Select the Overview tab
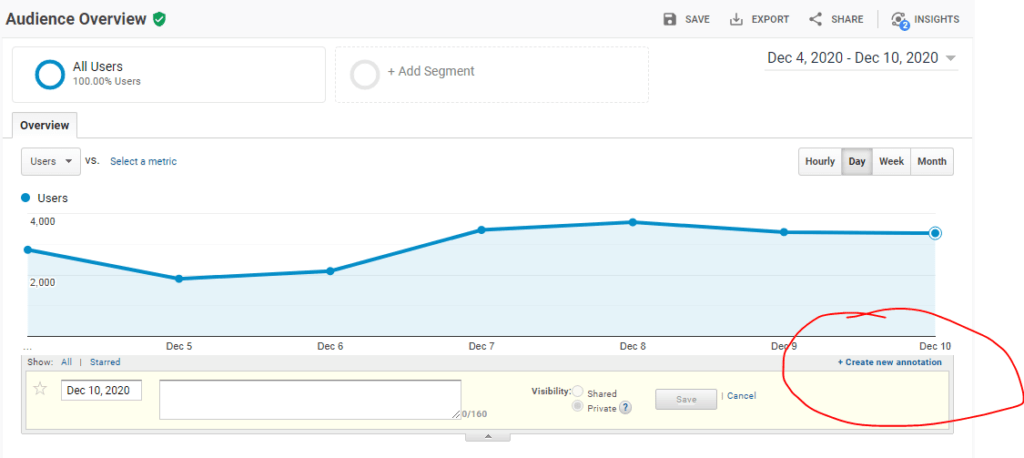The image size is (1024, 458). pyautogui.click(x=44, y=126)
